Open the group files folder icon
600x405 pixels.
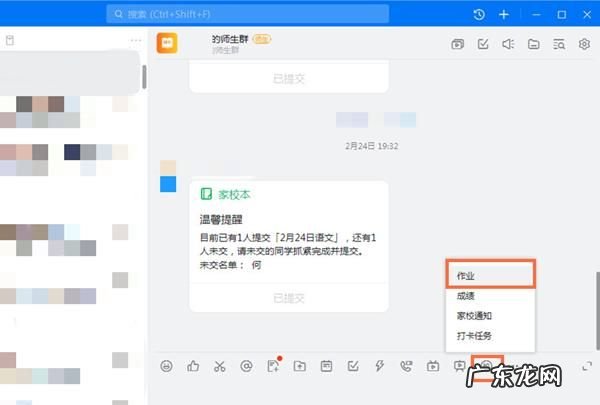[533, 44]
